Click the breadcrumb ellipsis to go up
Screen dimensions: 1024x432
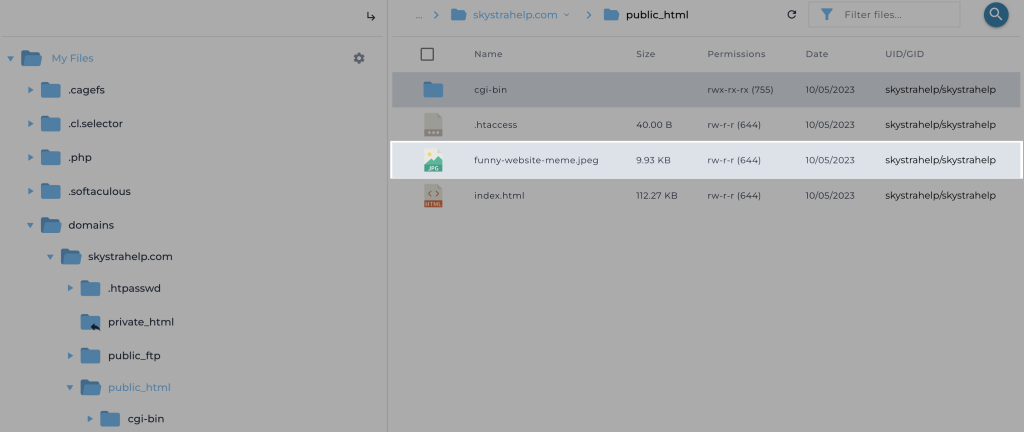click(x=418, y=15)
